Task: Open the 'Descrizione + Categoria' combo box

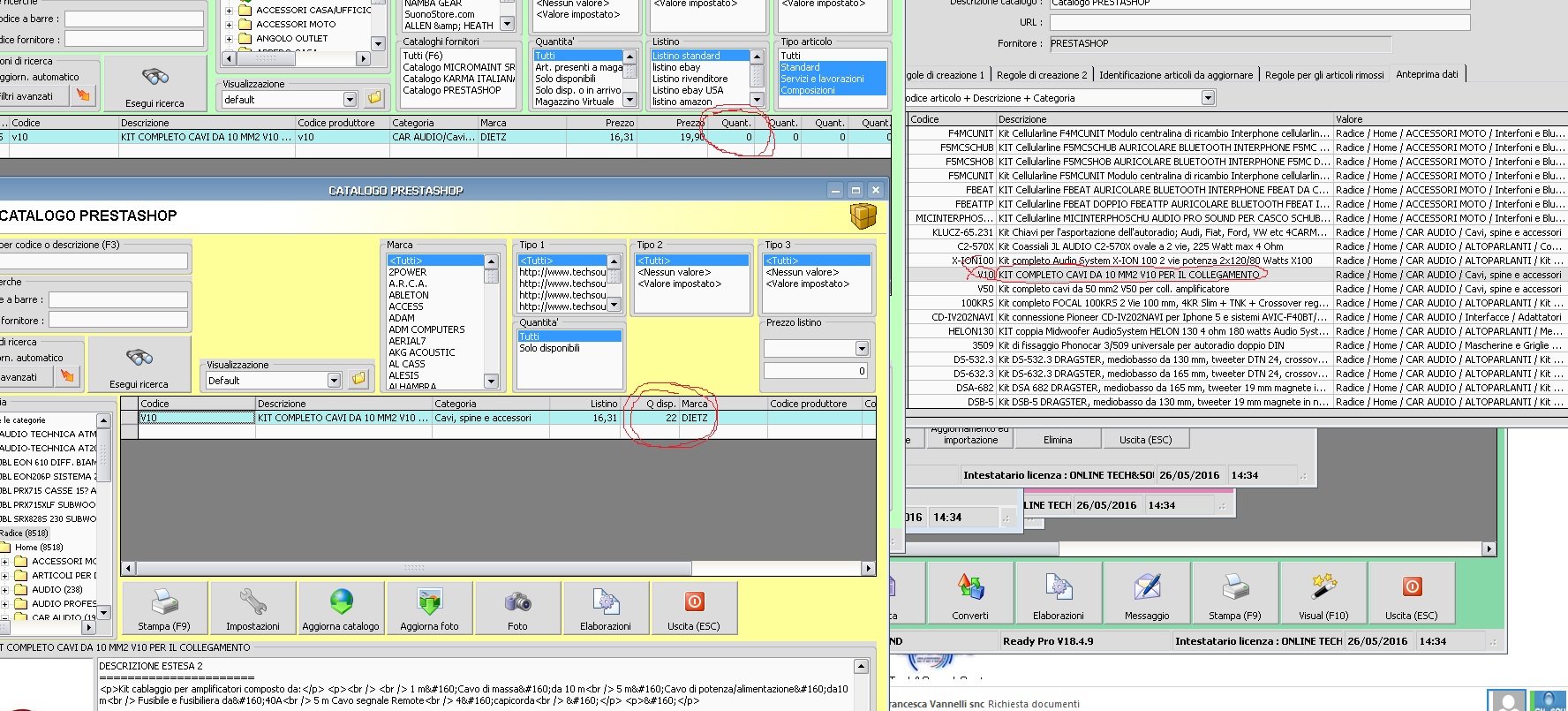Action: [1208, 98]
